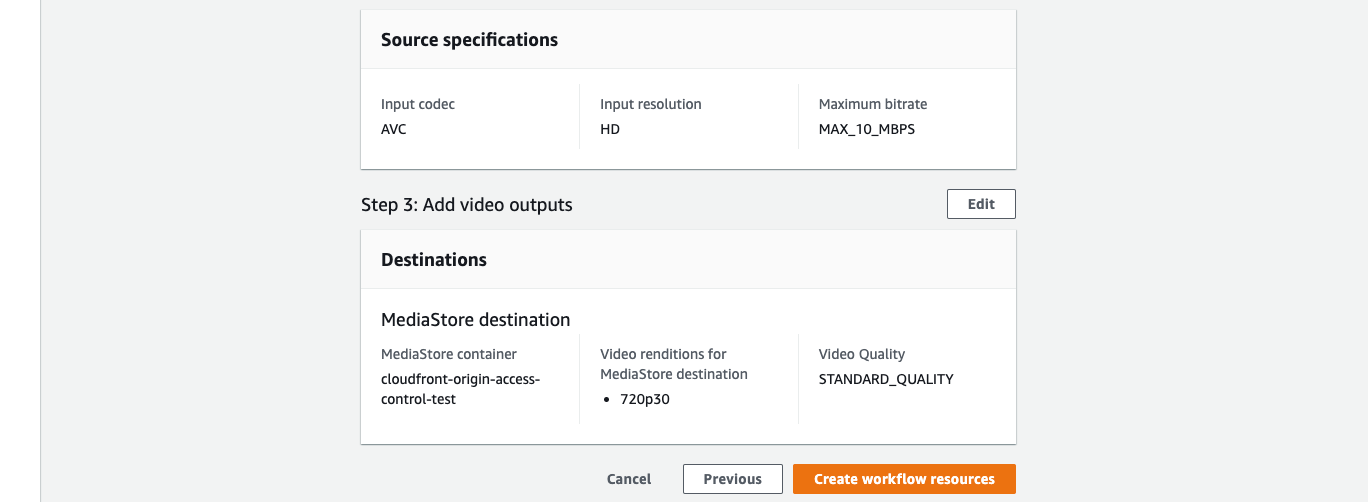
Task: Select the MAX_10_MBPS bitrate value
Action: point(867,129)
